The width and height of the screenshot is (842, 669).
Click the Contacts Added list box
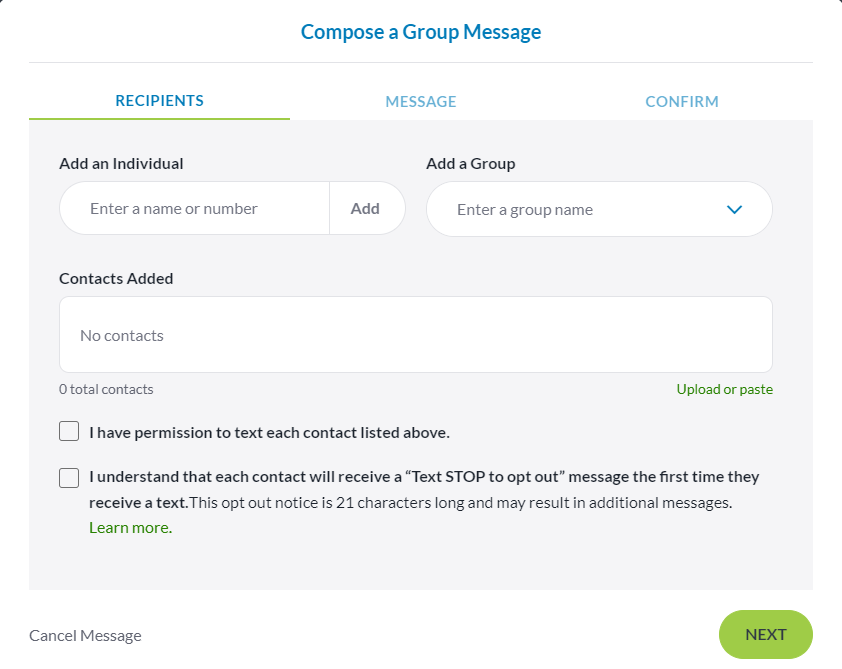point(415,335)
